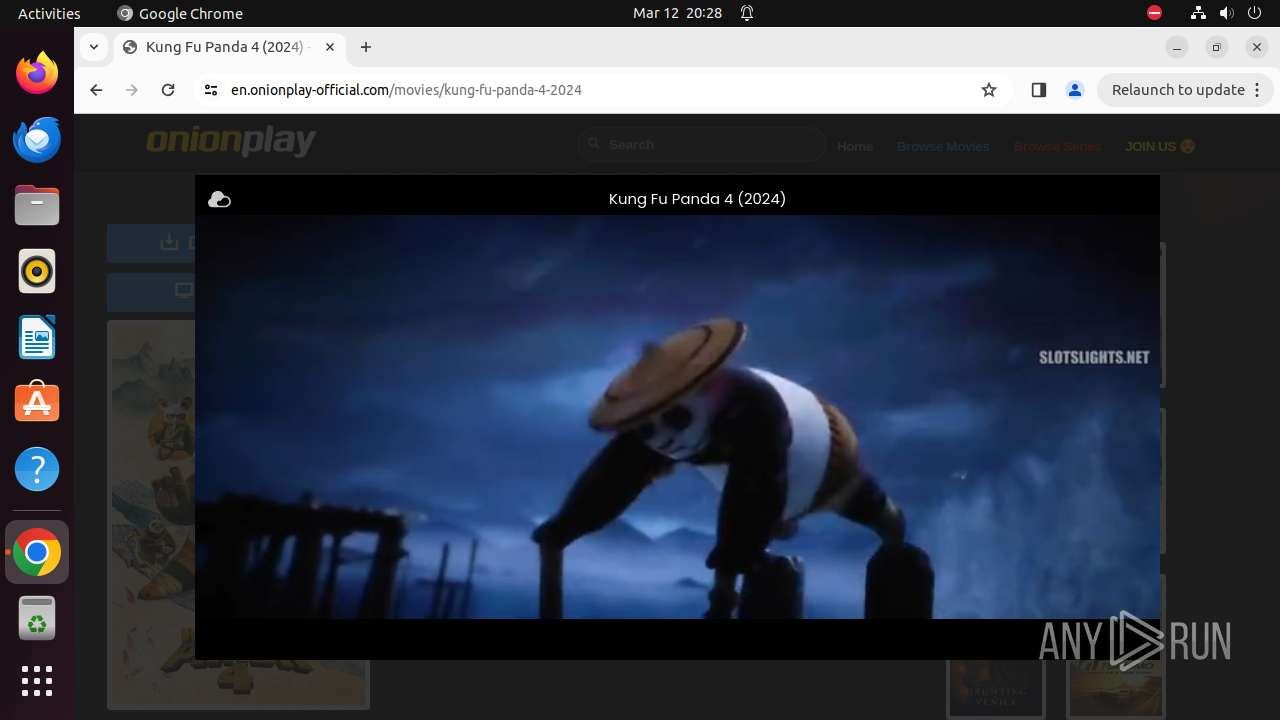Click the JOIN US link

[1160, 146]
